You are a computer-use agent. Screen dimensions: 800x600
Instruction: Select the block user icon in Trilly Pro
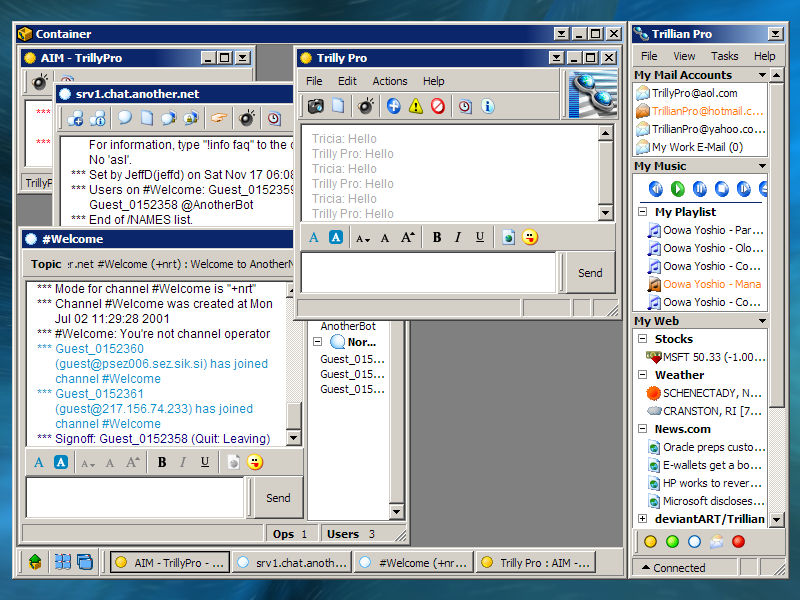pos(438,106)
